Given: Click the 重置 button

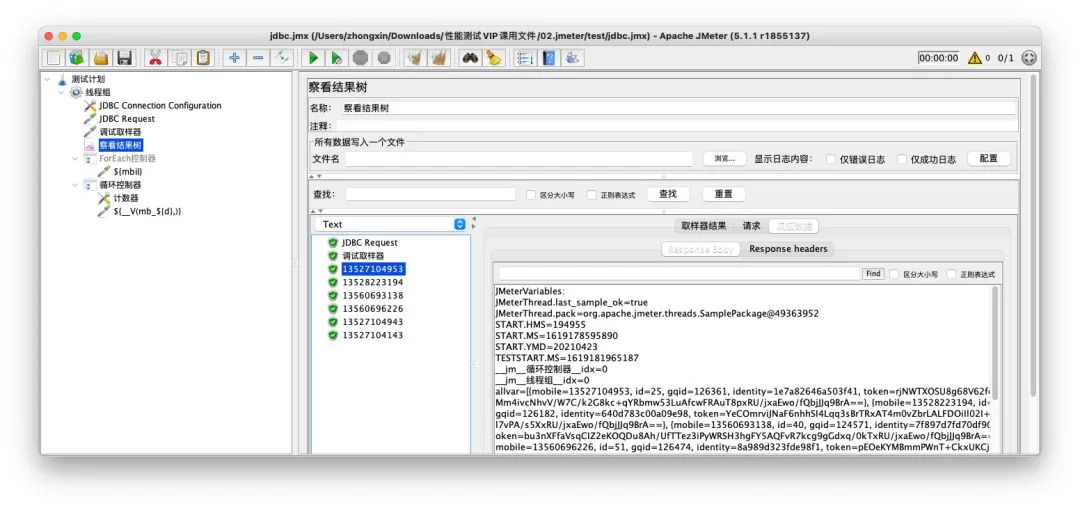Looking at the screenshot, I should click(723, 194).
